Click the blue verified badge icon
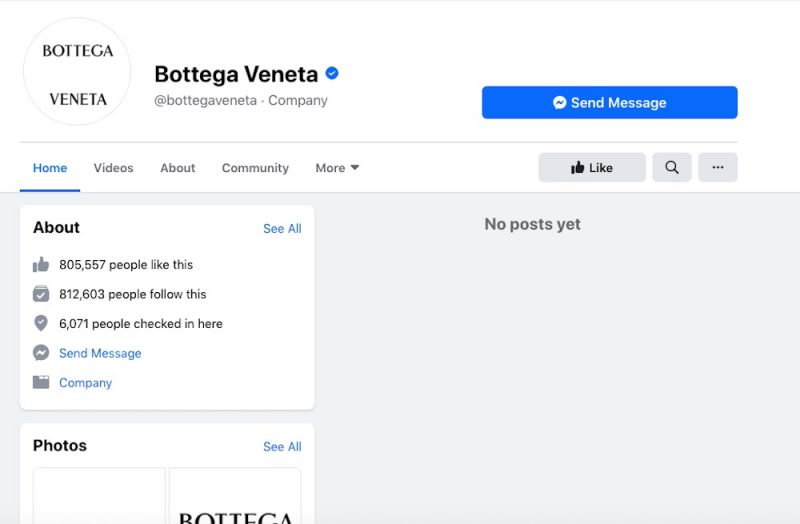The image size is (800, 524). click(x=332, y=73)
